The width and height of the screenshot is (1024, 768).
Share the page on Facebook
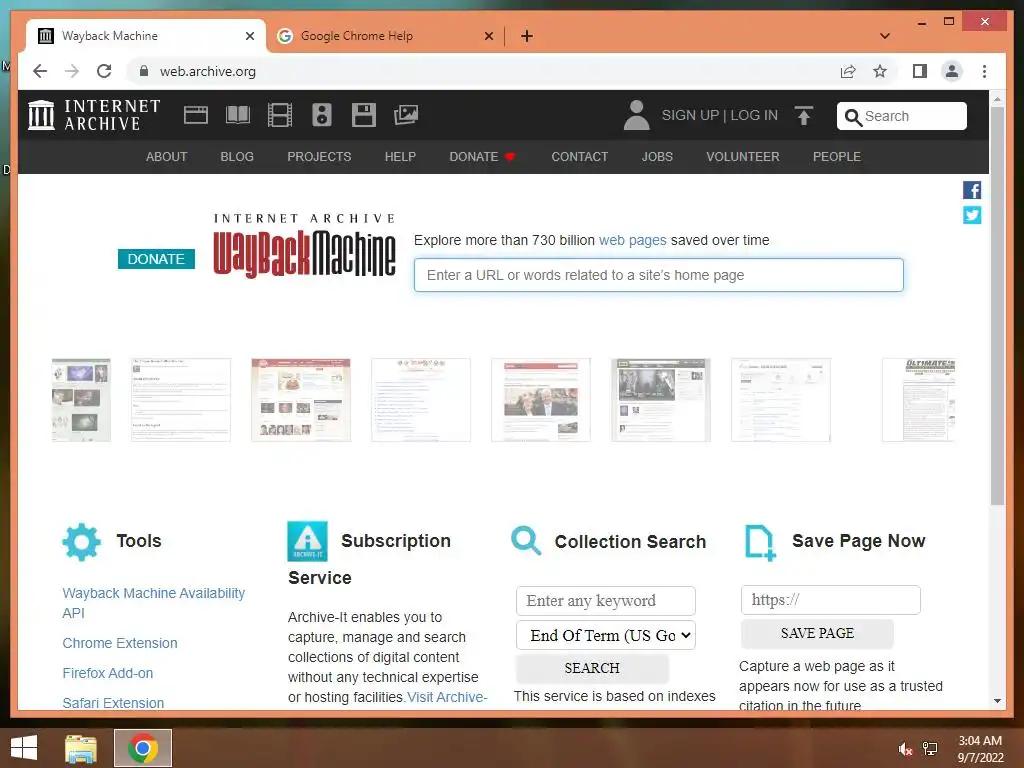972,190
